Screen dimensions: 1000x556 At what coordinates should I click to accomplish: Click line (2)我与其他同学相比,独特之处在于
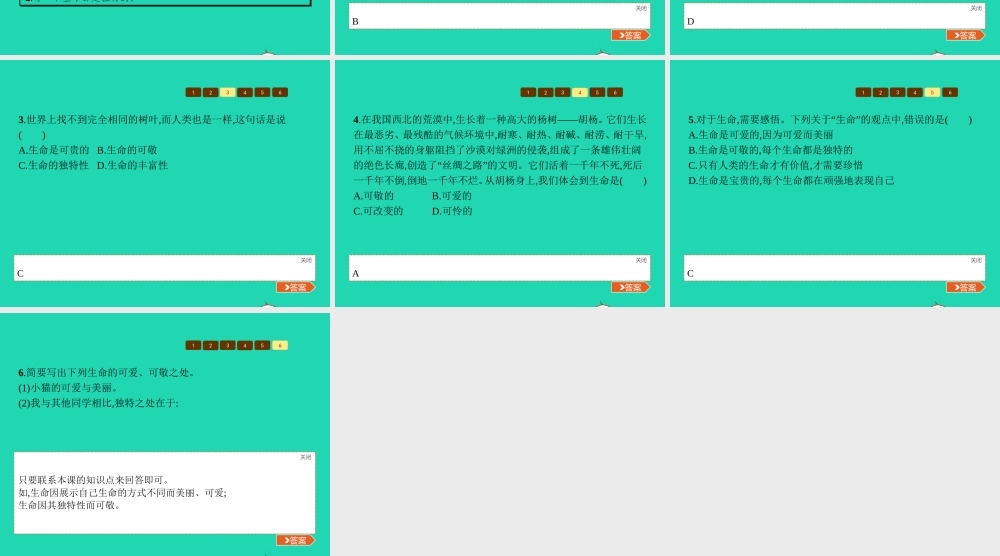[98, 403]
